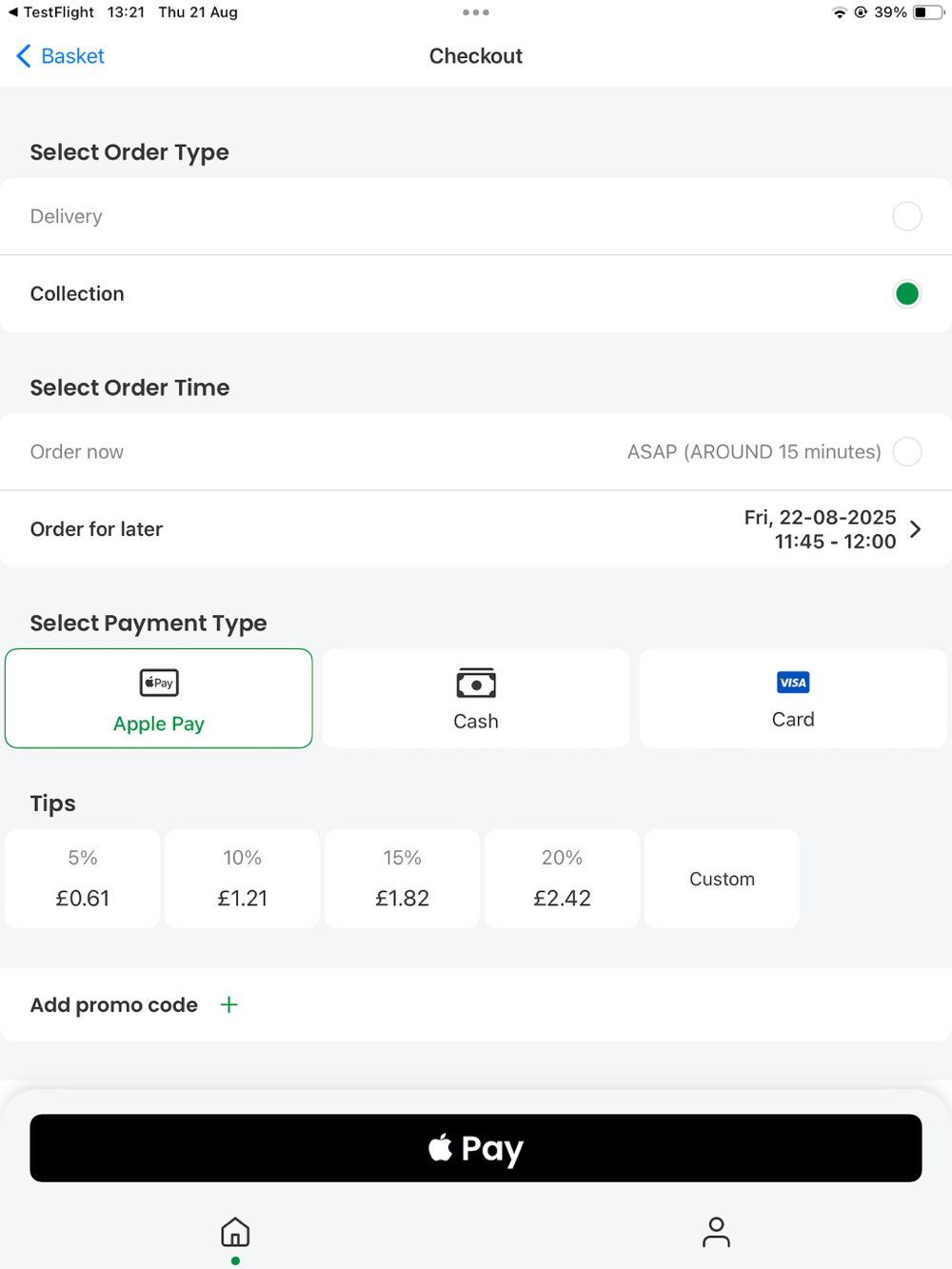Pick the 5% tip of £0.61
The height and width of the screenshot is (1269, 952).
point(83,879)
